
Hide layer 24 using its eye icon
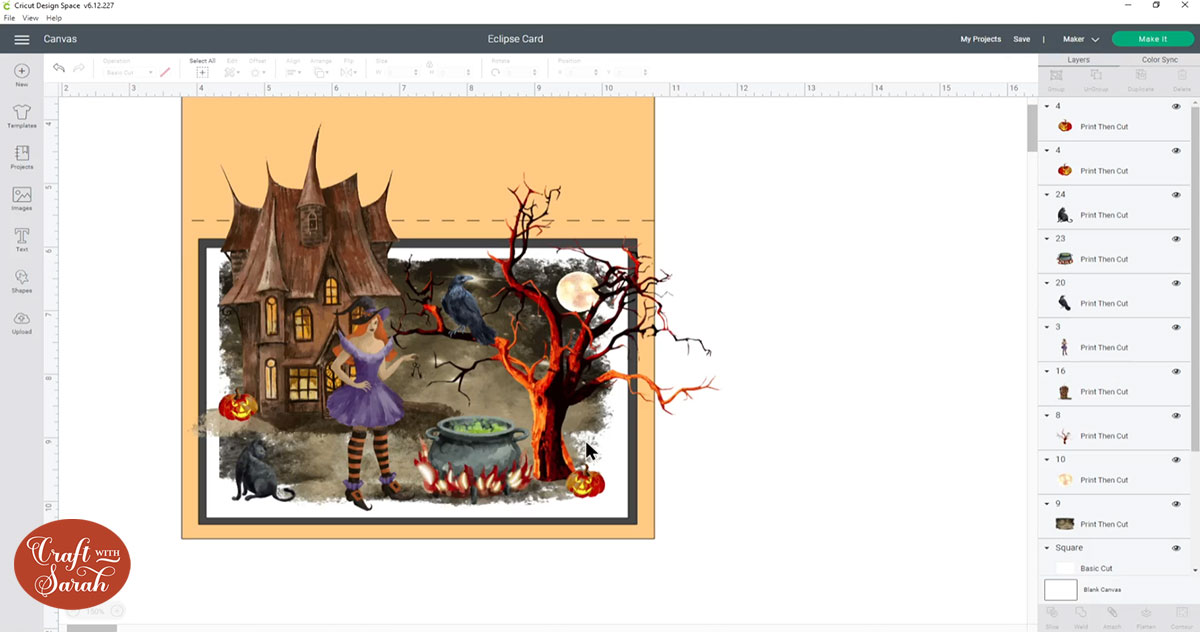[1176, 195]
